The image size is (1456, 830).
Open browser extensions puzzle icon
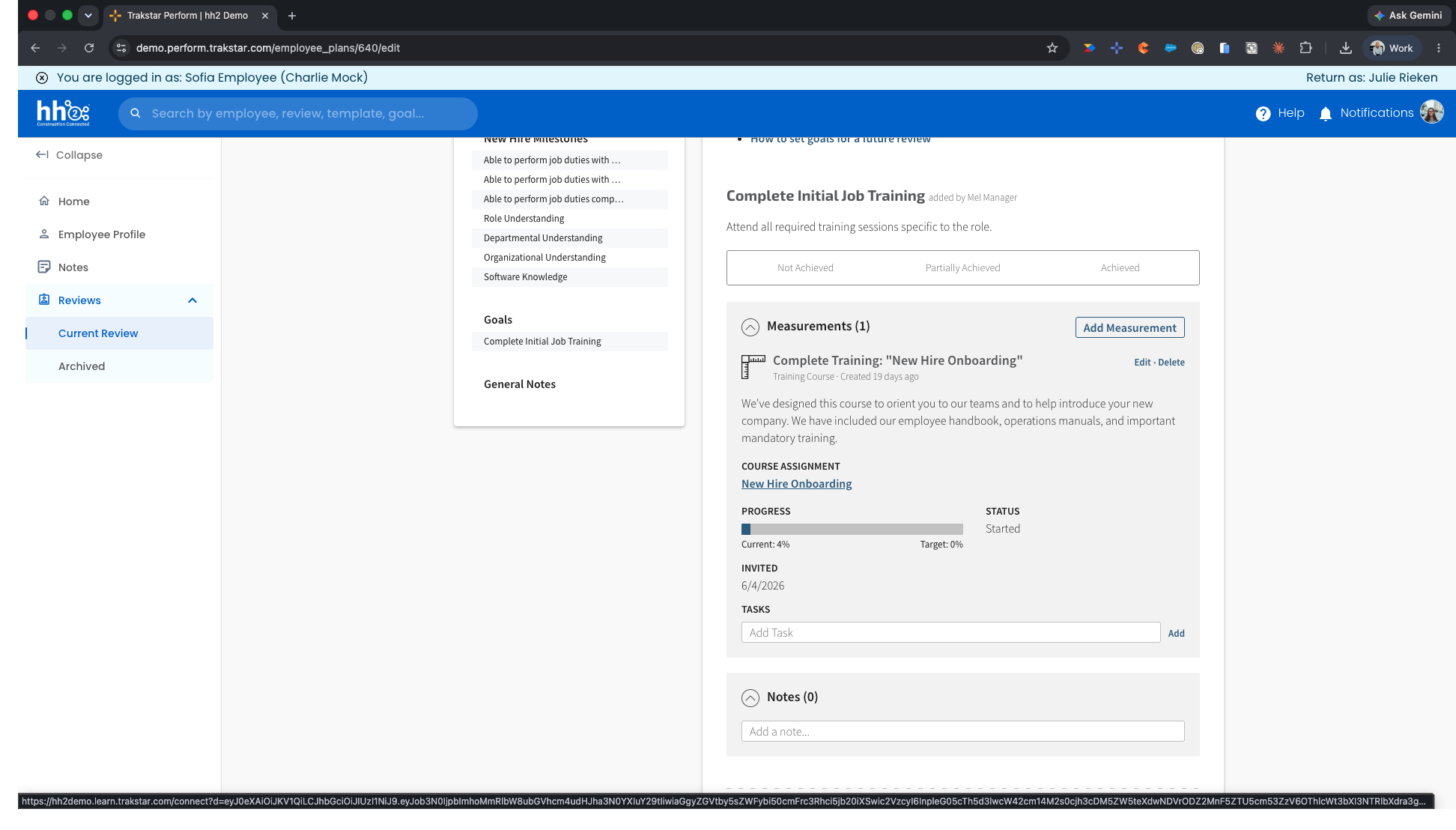point(1305,48)
